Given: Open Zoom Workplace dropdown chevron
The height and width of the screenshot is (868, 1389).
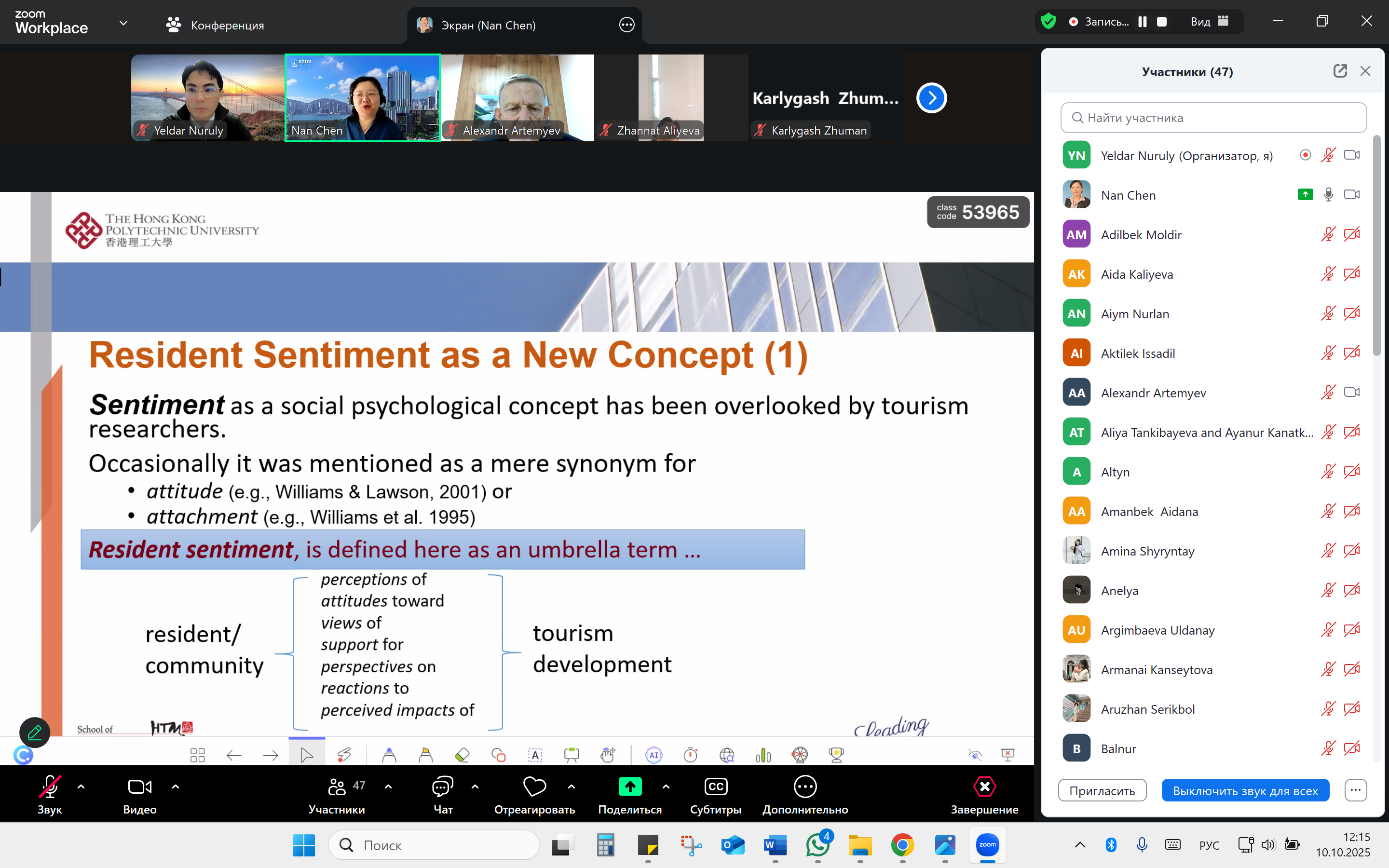Looking at the screenshot, I should (123, 24).
